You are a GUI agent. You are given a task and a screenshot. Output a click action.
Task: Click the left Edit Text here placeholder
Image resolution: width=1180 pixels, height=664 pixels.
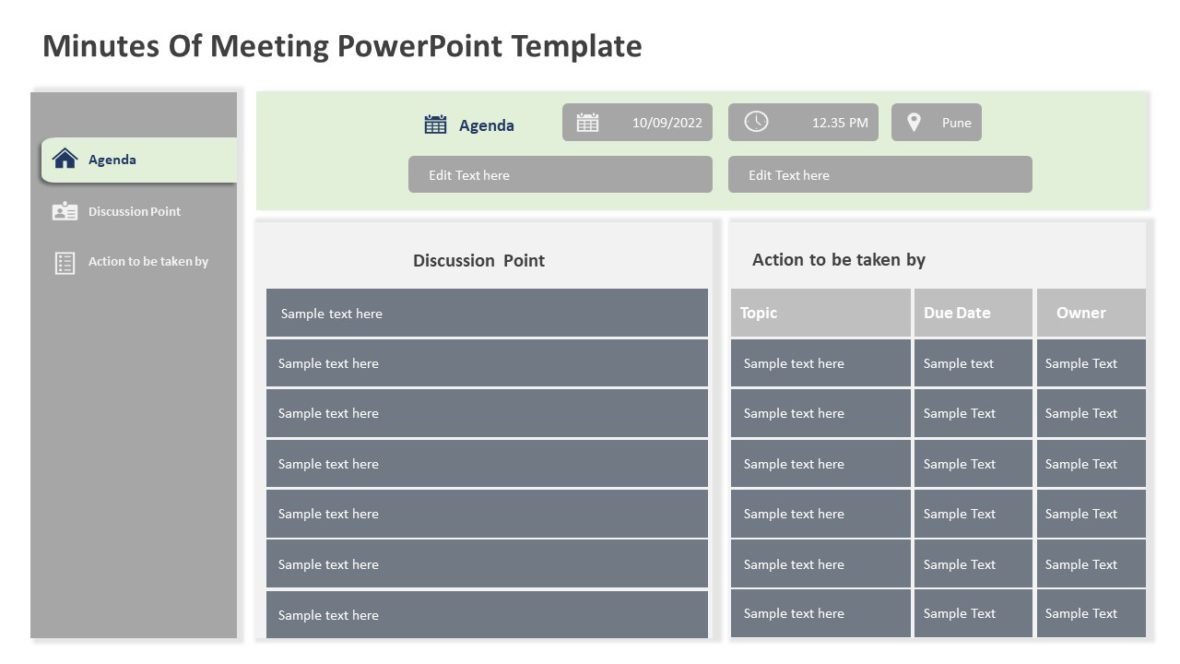pos(559,174)
